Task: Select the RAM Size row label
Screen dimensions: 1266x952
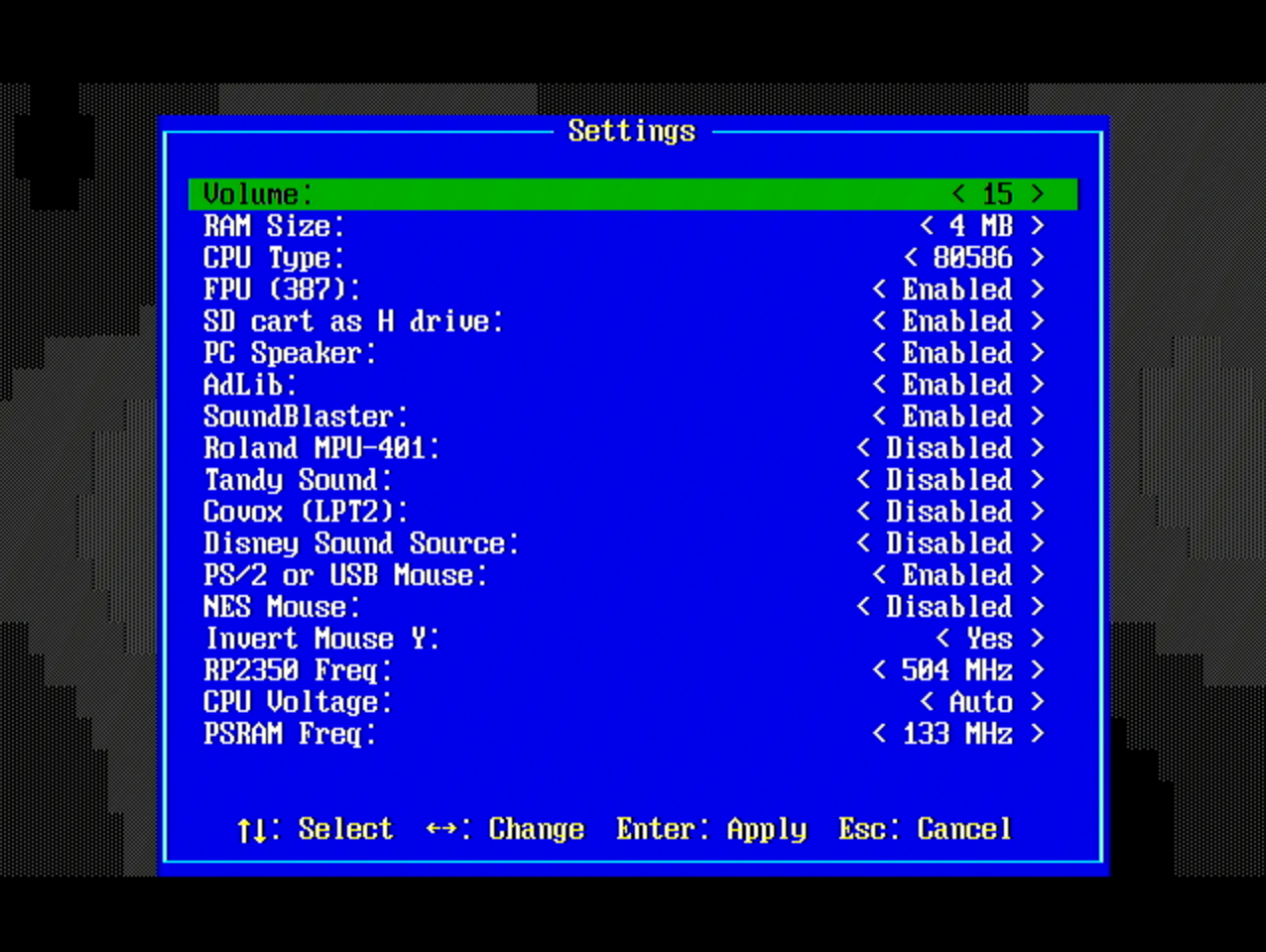Action: (274, 226)
